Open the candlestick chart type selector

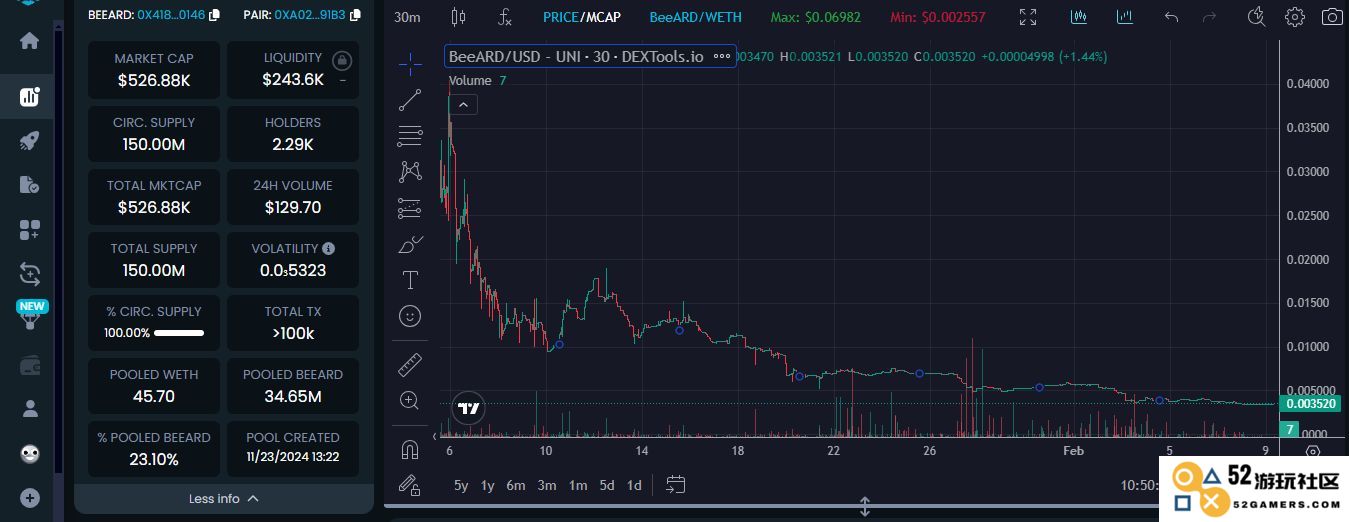pyautogui.click(x=459, y=17)
